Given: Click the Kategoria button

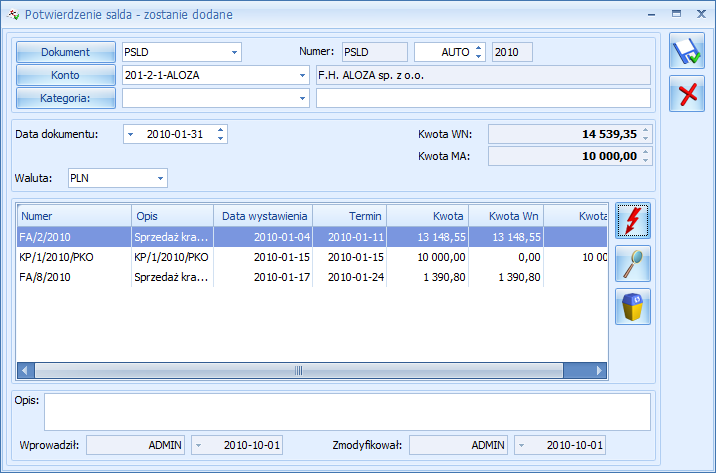Looking at the screenshot, I should point(66,98).
